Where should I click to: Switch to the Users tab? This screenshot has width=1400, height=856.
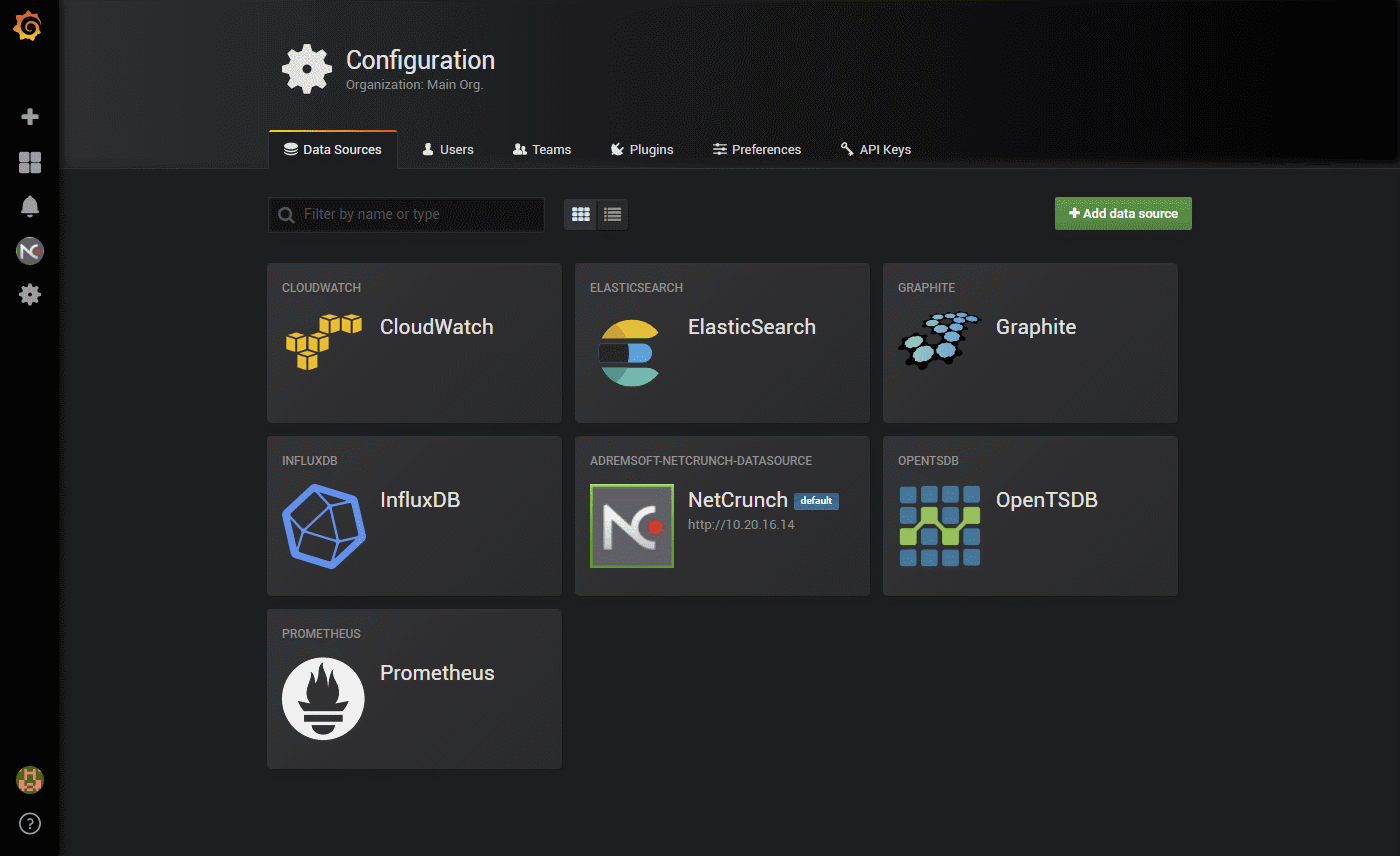click(448, 149)
